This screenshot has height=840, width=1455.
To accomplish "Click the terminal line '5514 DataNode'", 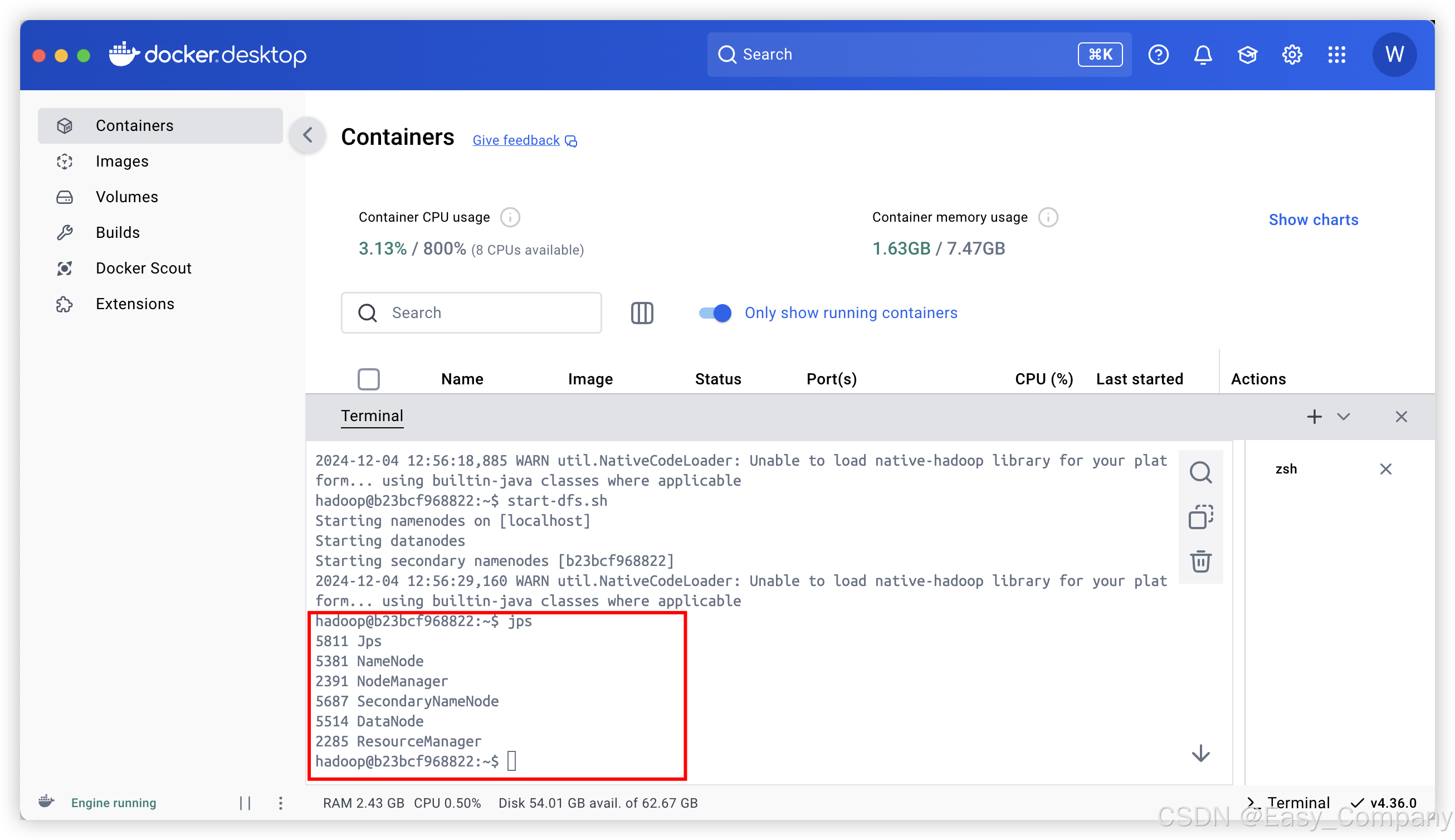I will pyautogui.click(x=369, y=721).
